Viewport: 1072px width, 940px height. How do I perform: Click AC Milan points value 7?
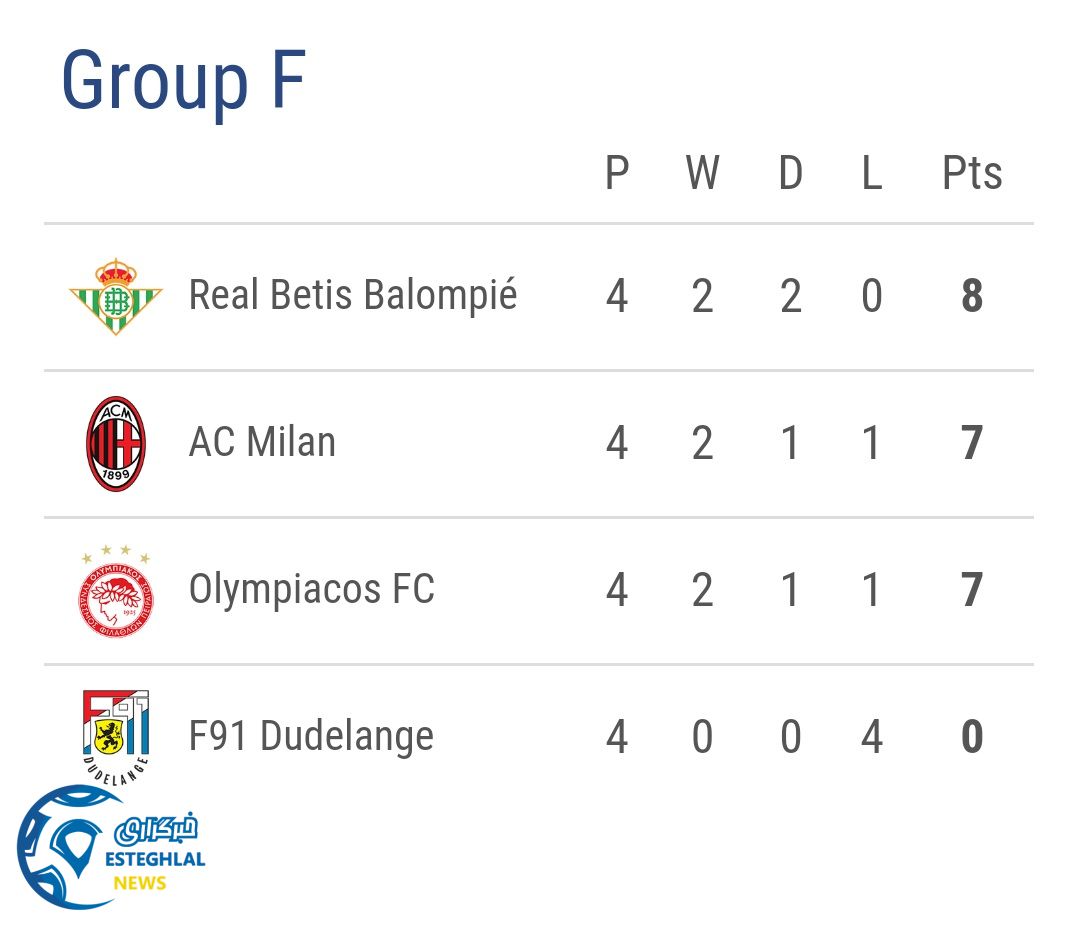point(972,443)
